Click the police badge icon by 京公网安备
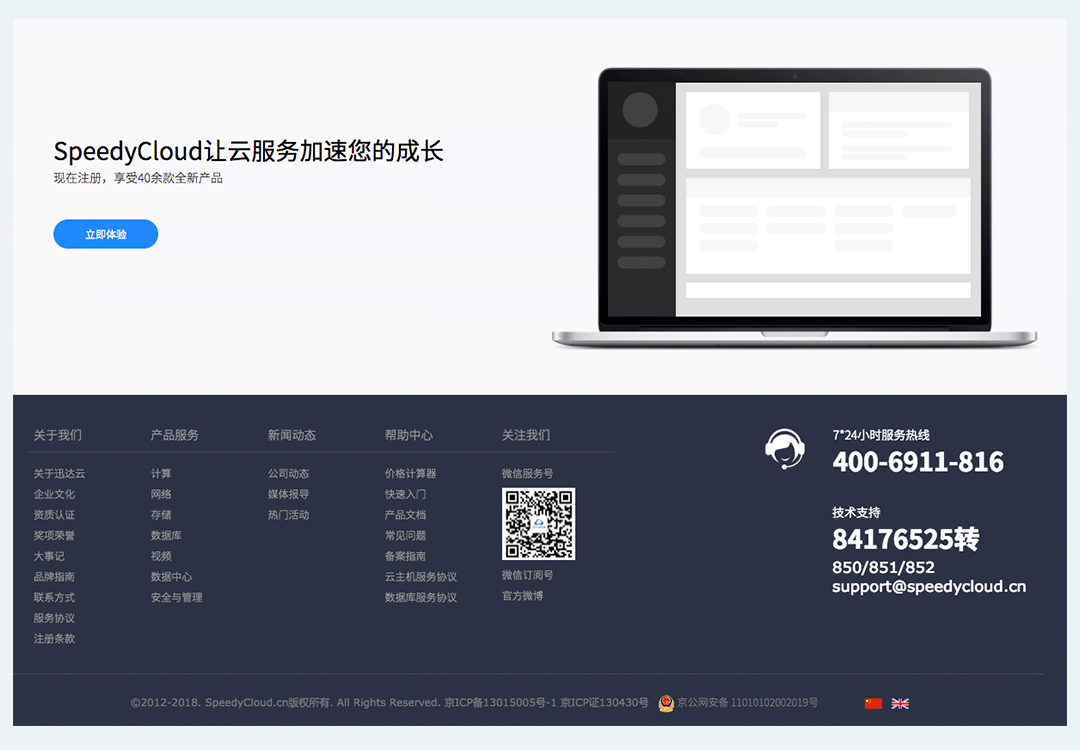Viewport: 1080px width, 750px height. [x=666, y=703]
